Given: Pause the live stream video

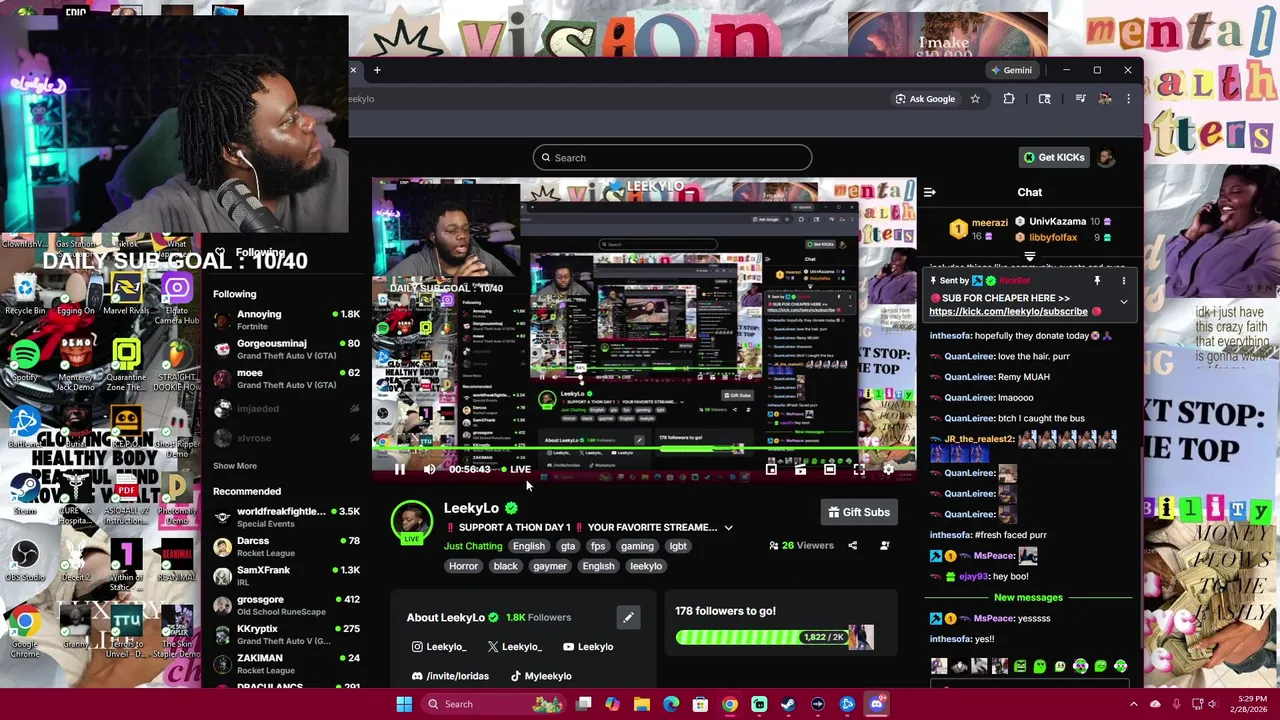Looking at the screenshot, I should [399, 469].
